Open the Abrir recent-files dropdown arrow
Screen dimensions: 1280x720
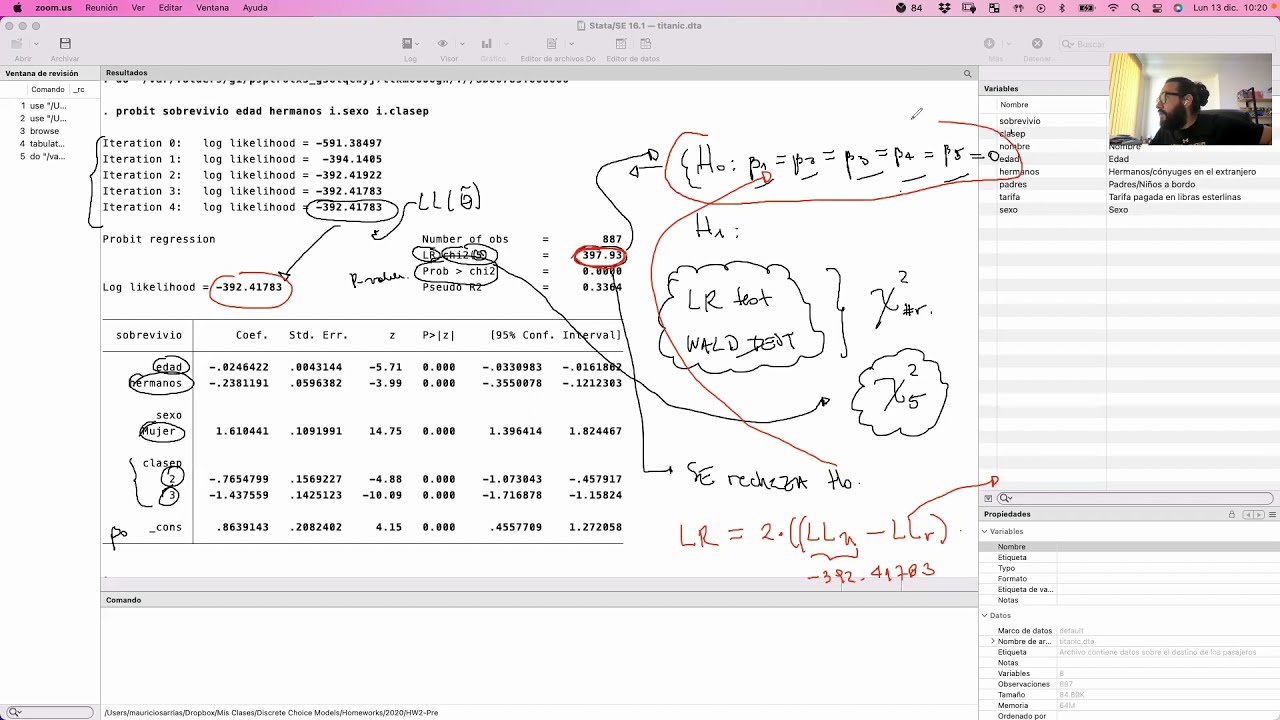35,44
